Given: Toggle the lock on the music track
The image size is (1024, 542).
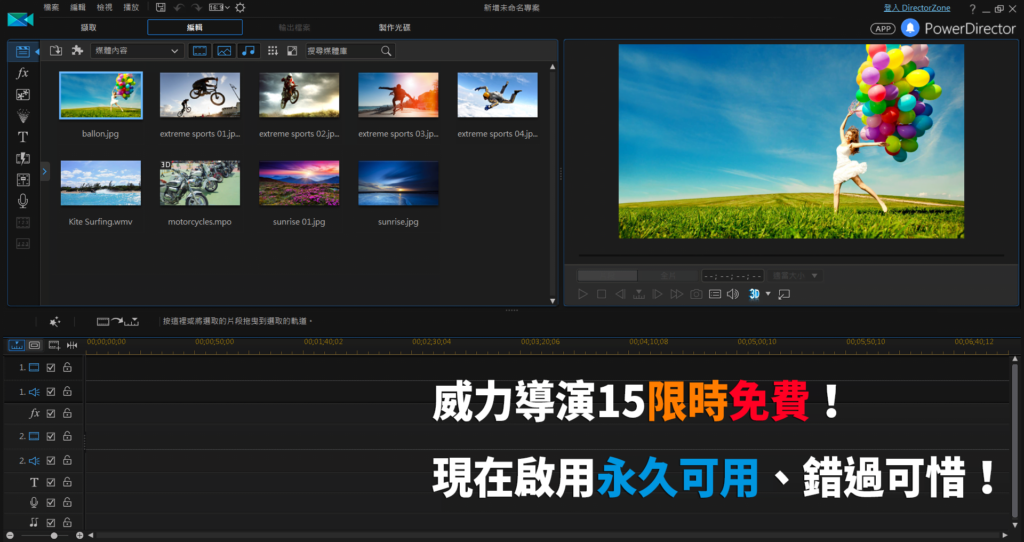Looking at the screenshot, I should click(67, 520).
